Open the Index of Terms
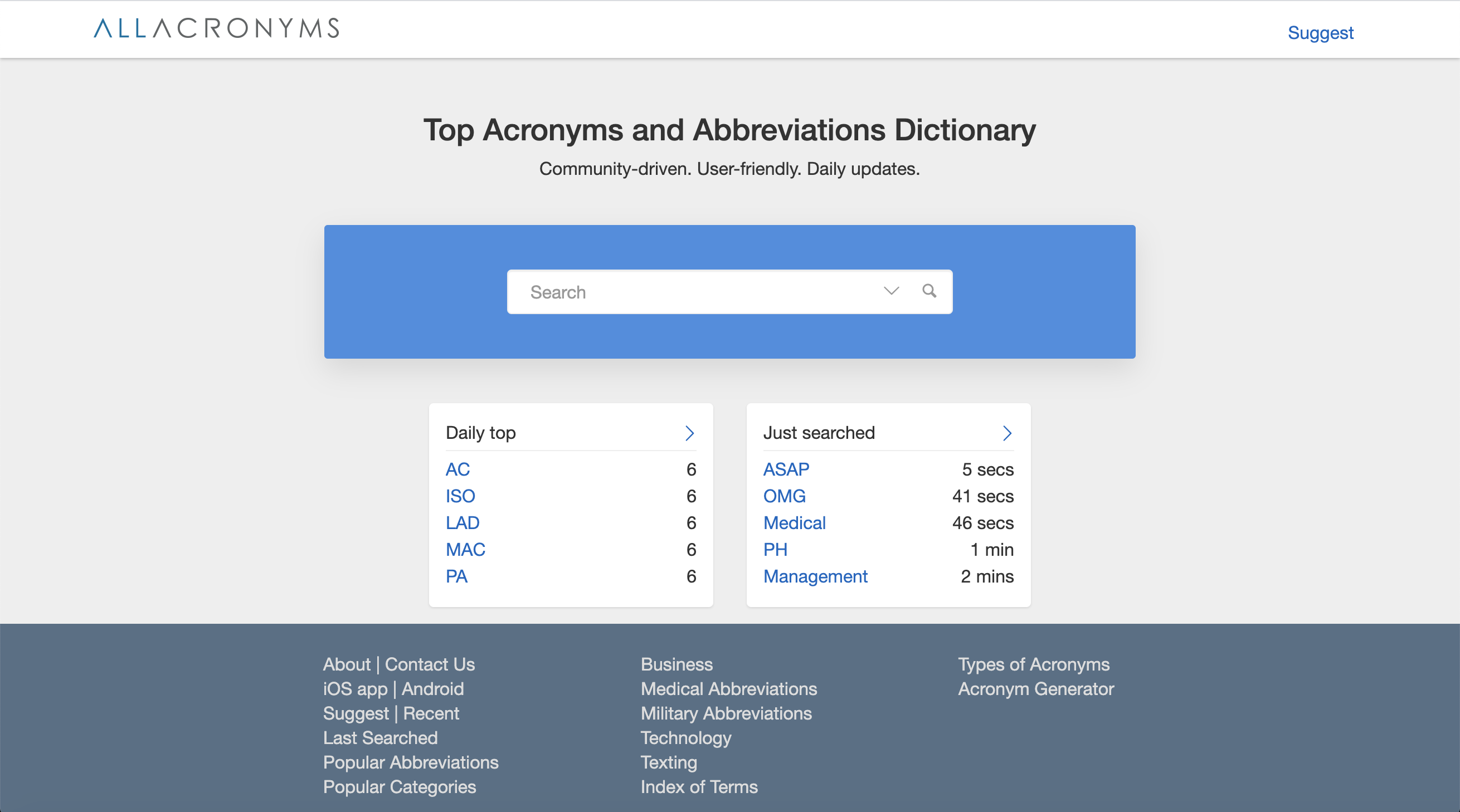This screenshot has width=1460, height=812. 699,786
